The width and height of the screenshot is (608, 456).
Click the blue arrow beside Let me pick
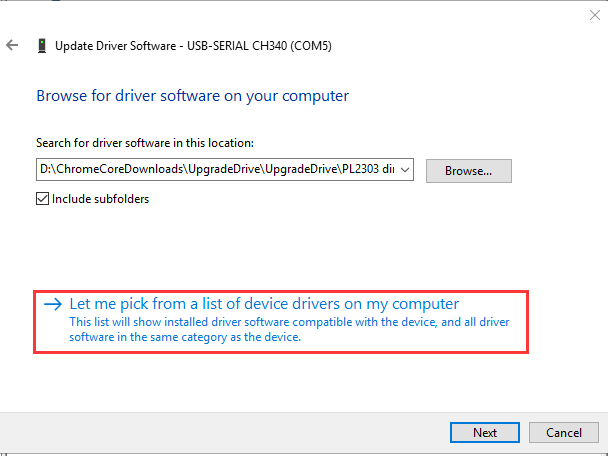[x=53, y=303]
